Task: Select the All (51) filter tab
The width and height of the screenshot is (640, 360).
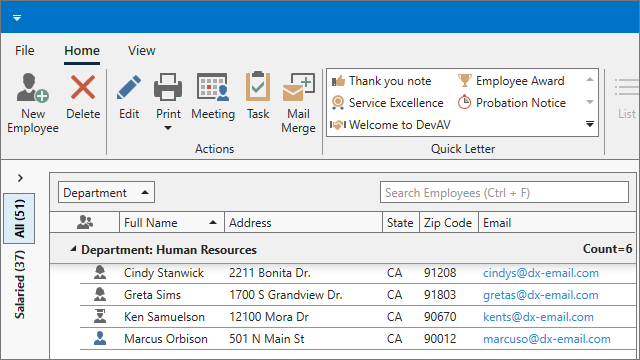Action: [x=19, y=218]
